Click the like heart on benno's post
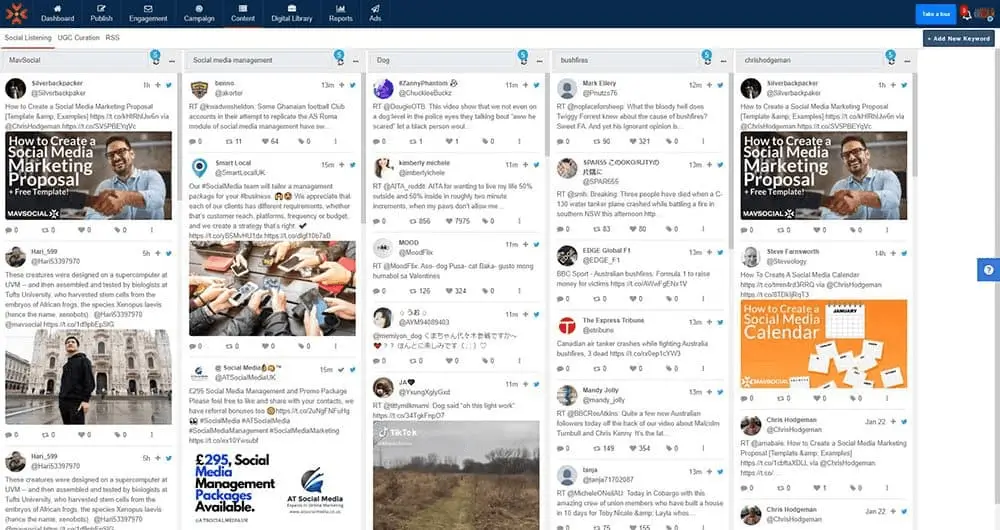 coord(264,141)
